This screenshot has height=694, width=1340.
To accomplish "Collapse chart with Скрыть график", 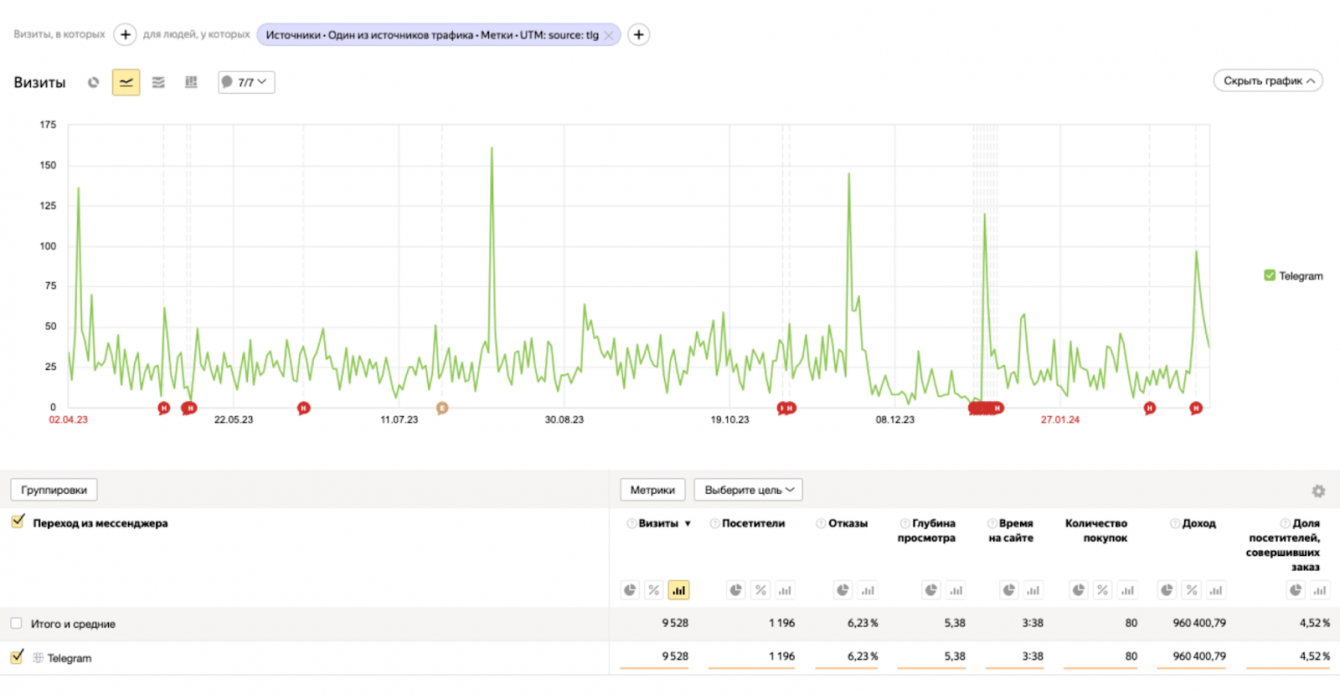I will tap(1268, 81).
